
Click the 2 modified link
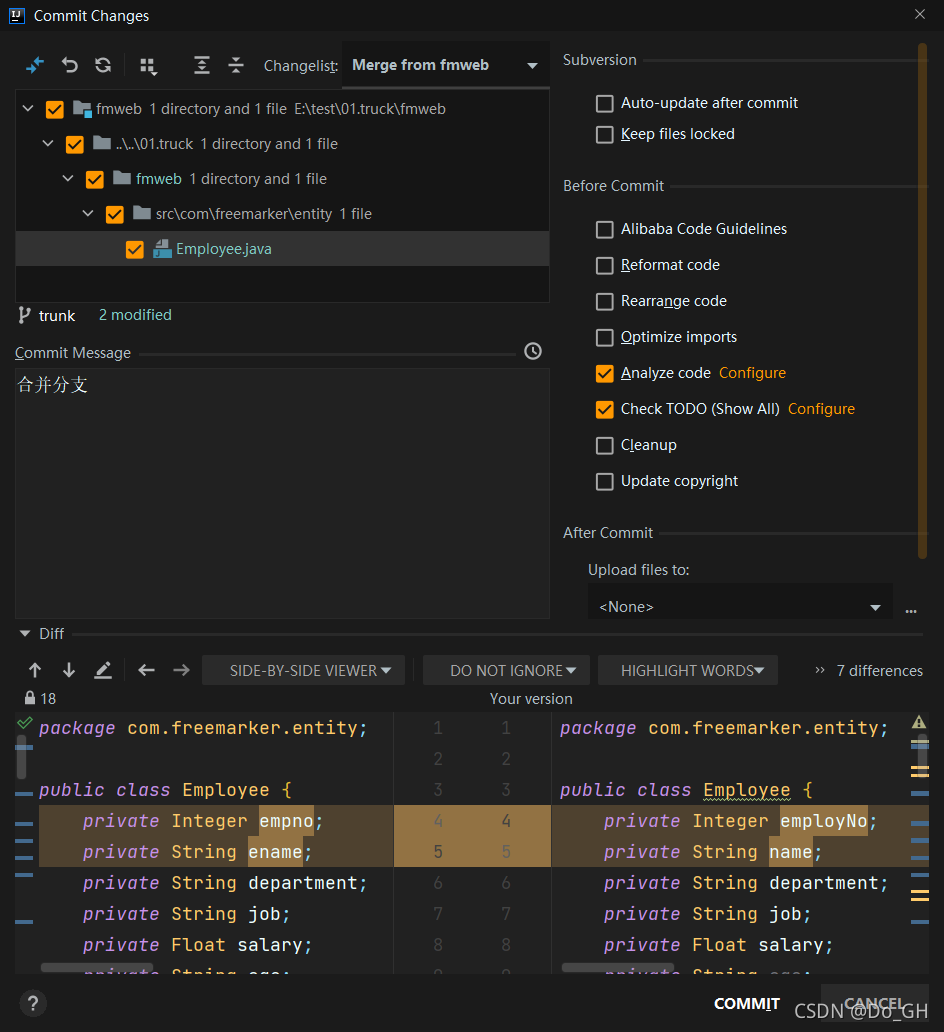click(135, 315)
